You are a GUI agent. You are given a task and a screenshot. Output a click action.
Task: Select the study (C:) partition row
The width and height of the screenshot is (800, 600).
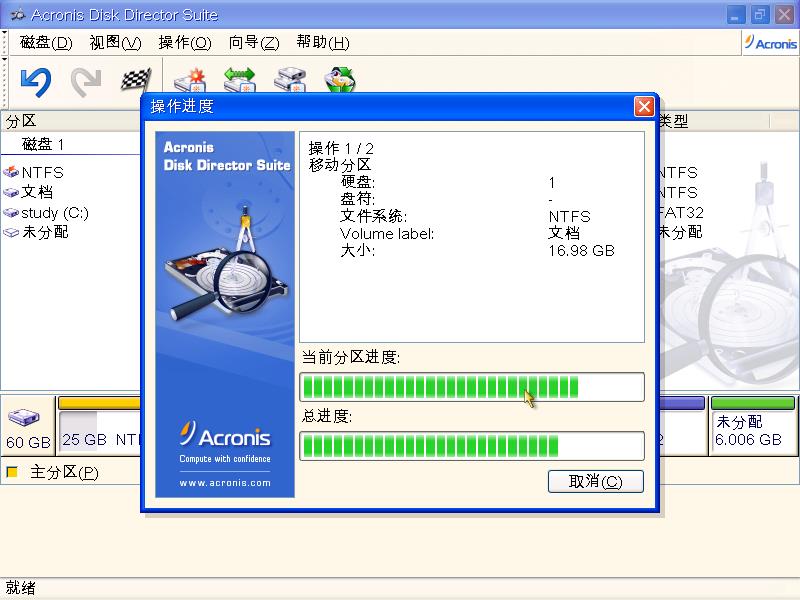click(x=70, y=212)
